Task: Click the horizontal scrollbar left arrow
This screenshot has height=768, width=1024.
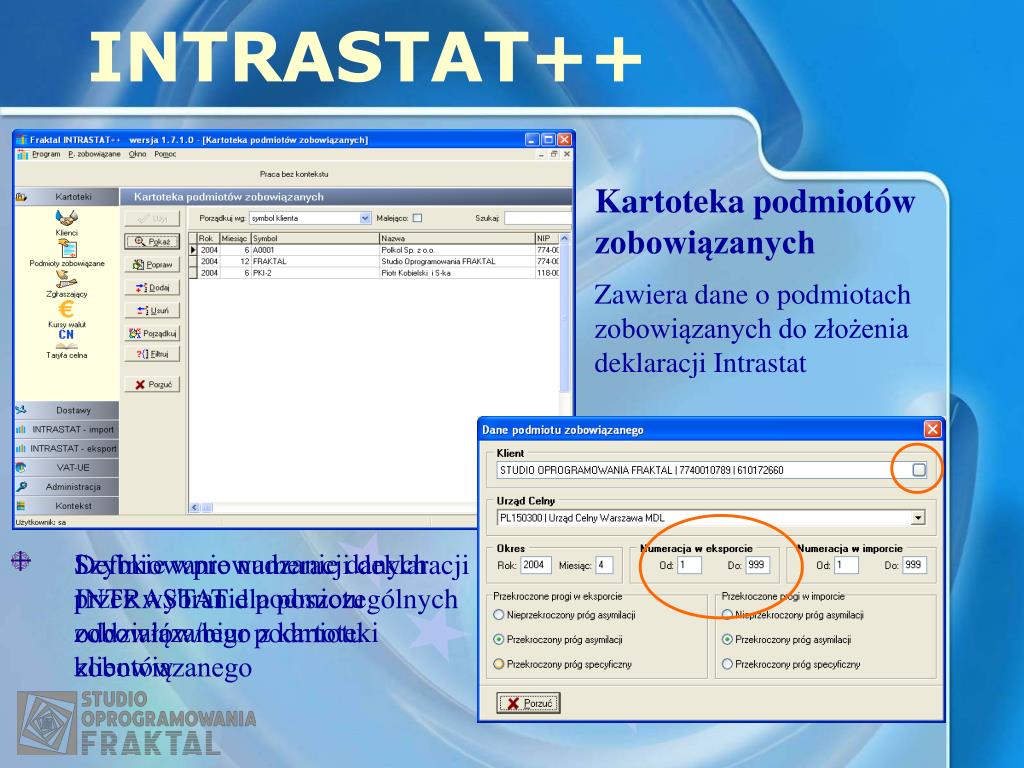Action: 195,507
